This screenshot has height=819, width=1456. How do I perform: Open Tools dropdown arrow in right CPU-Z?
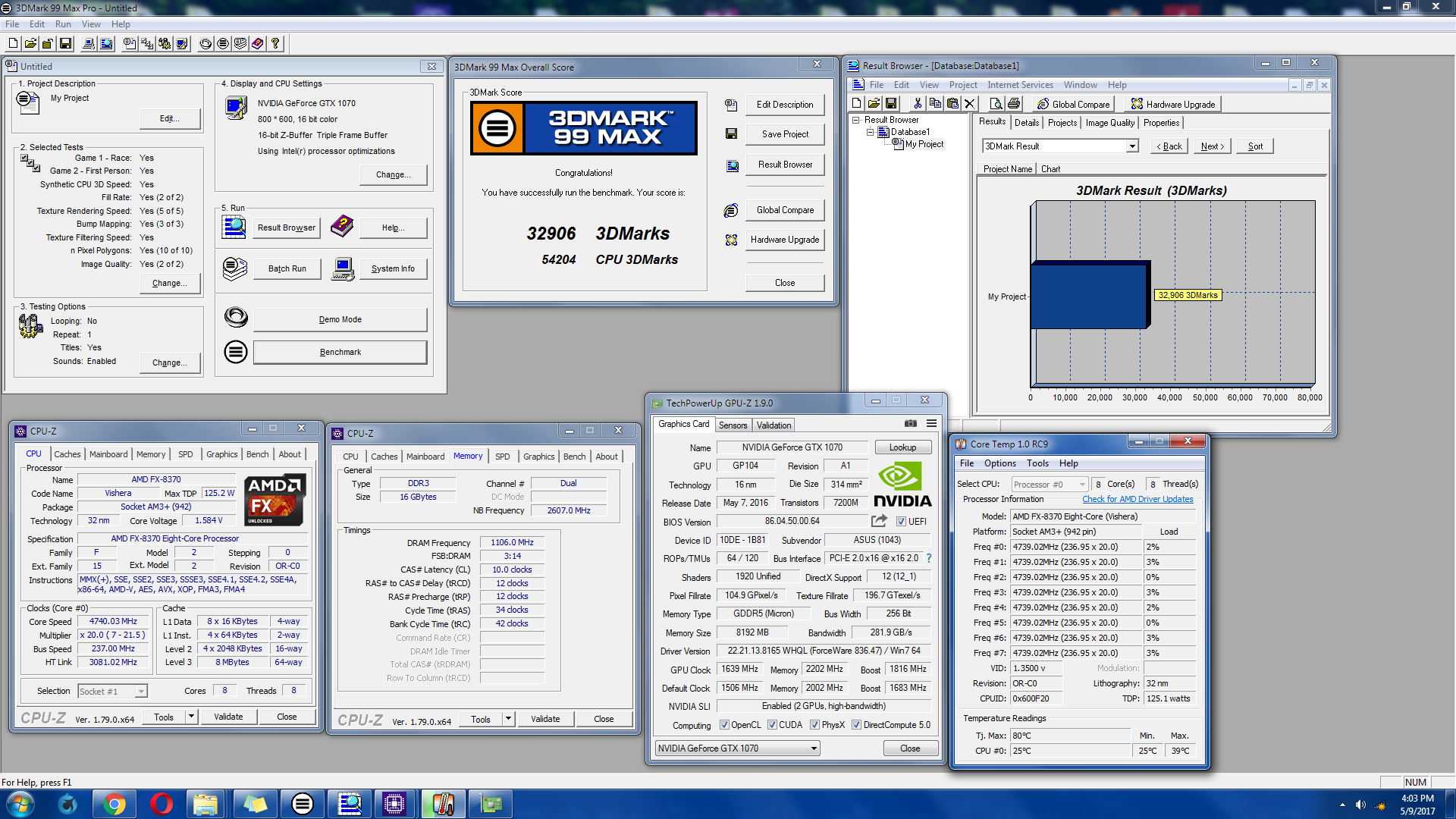coord(508,719)
